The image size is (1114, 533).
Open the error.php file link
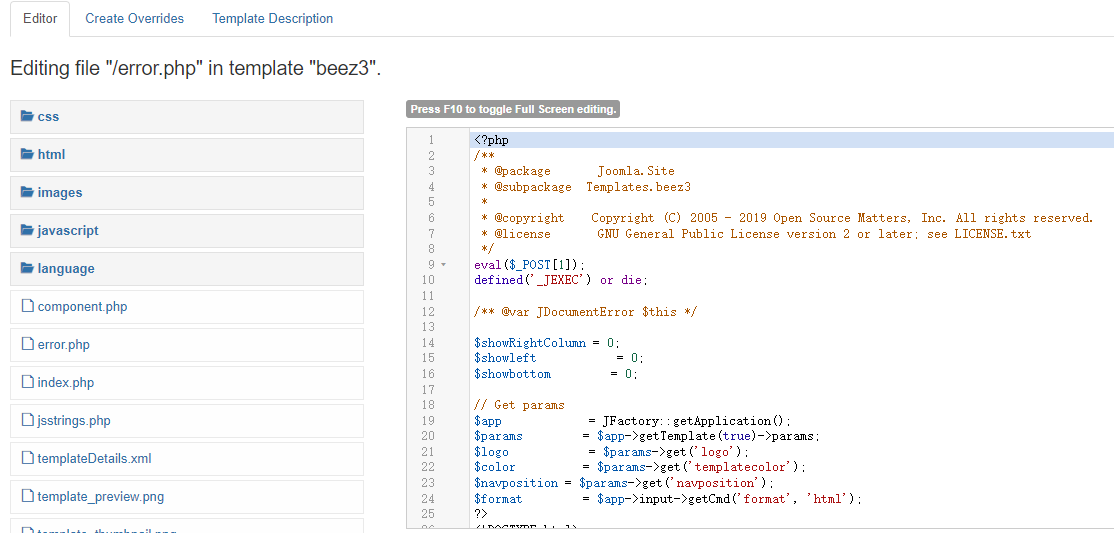[64, 345]
